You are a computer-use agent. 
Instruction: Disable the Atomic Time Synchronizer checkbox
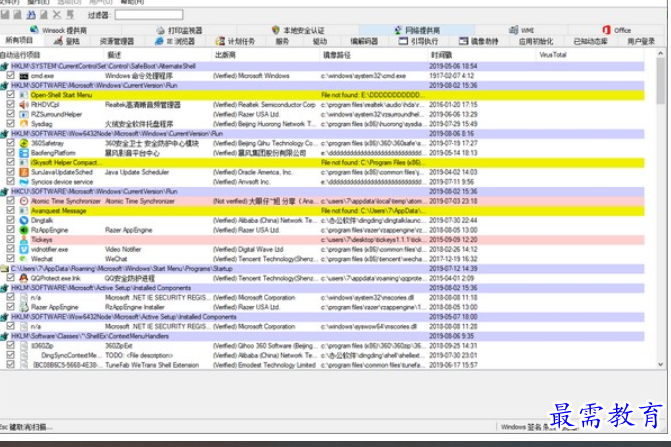pyautogui.click(x=11, y=201)
